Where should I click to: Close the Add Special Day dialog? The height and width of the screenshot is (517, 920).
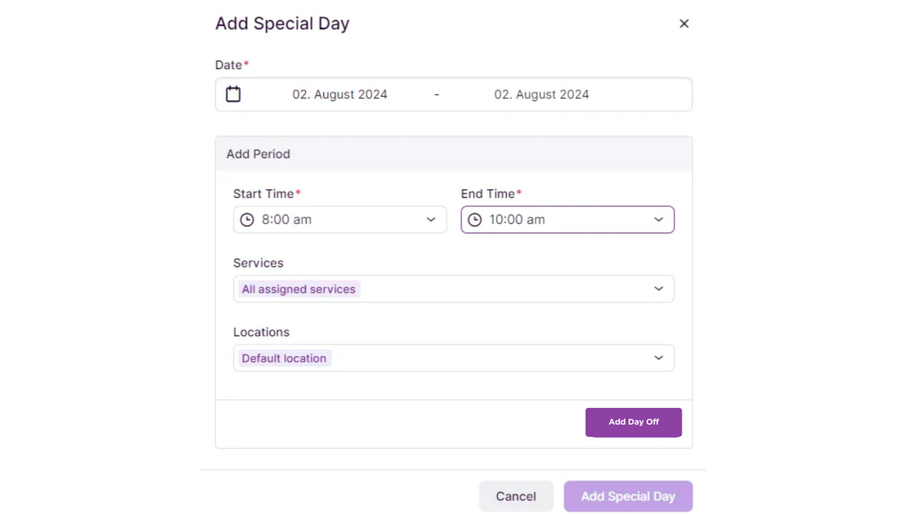(x=684, y=24)
